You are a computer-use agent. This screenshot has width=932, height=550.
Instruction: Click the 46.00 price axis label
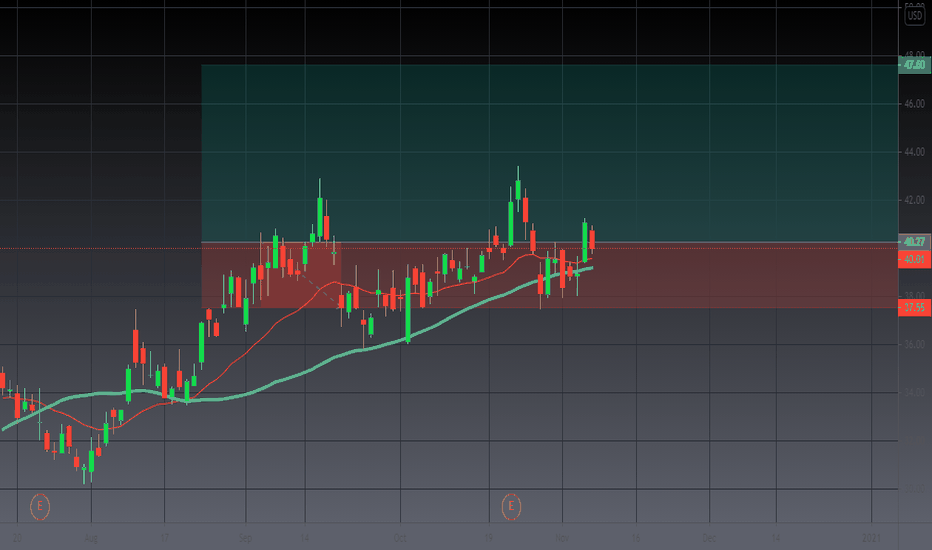pyautogui.click(x=914, y=103)
